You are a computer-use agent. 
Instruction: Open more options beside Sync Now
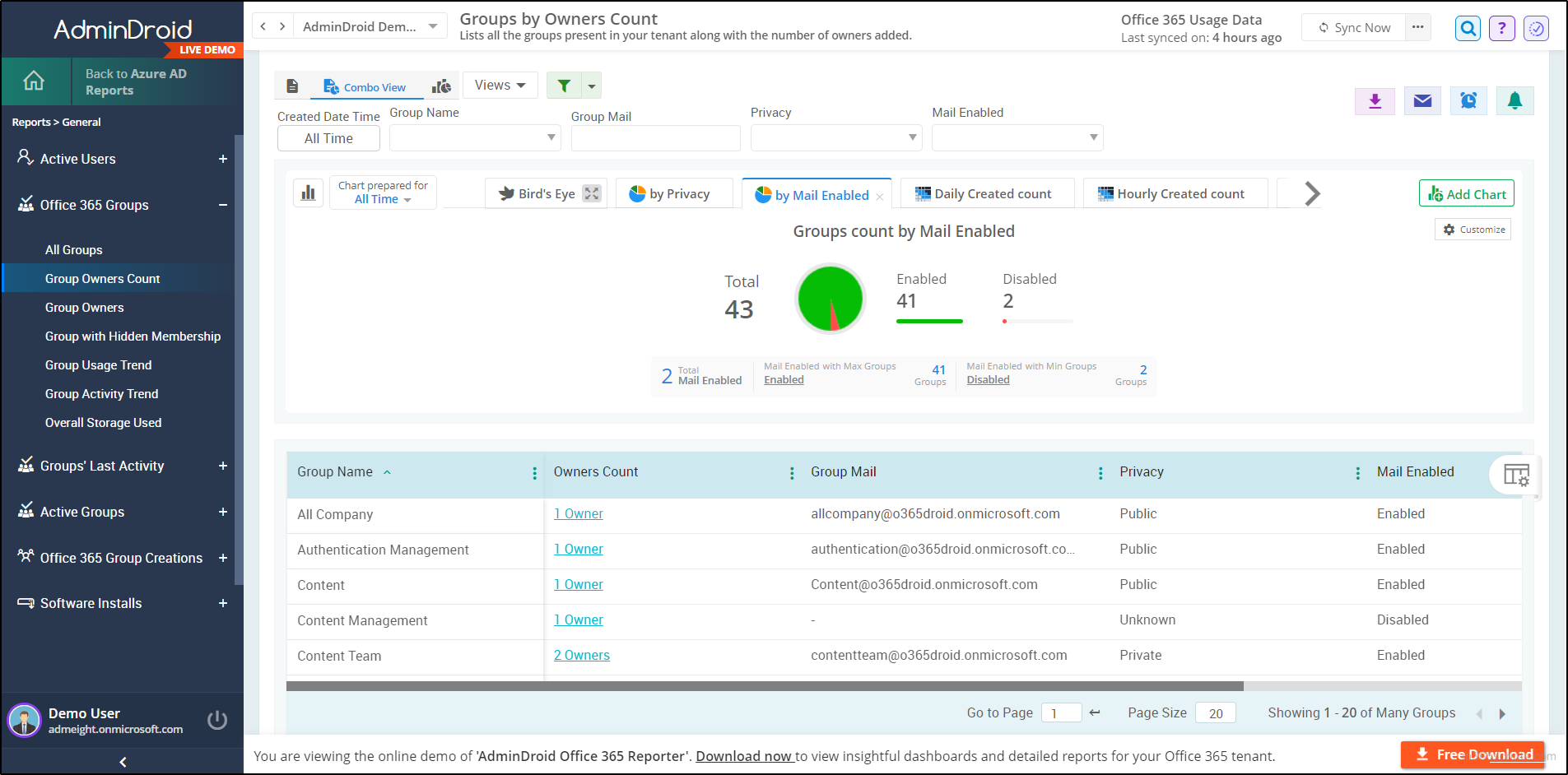point(1417,27)
